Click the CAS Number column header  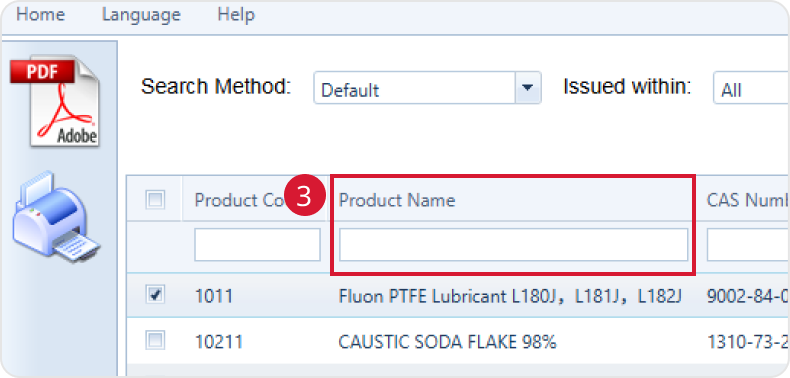click(x=748, y=200)
